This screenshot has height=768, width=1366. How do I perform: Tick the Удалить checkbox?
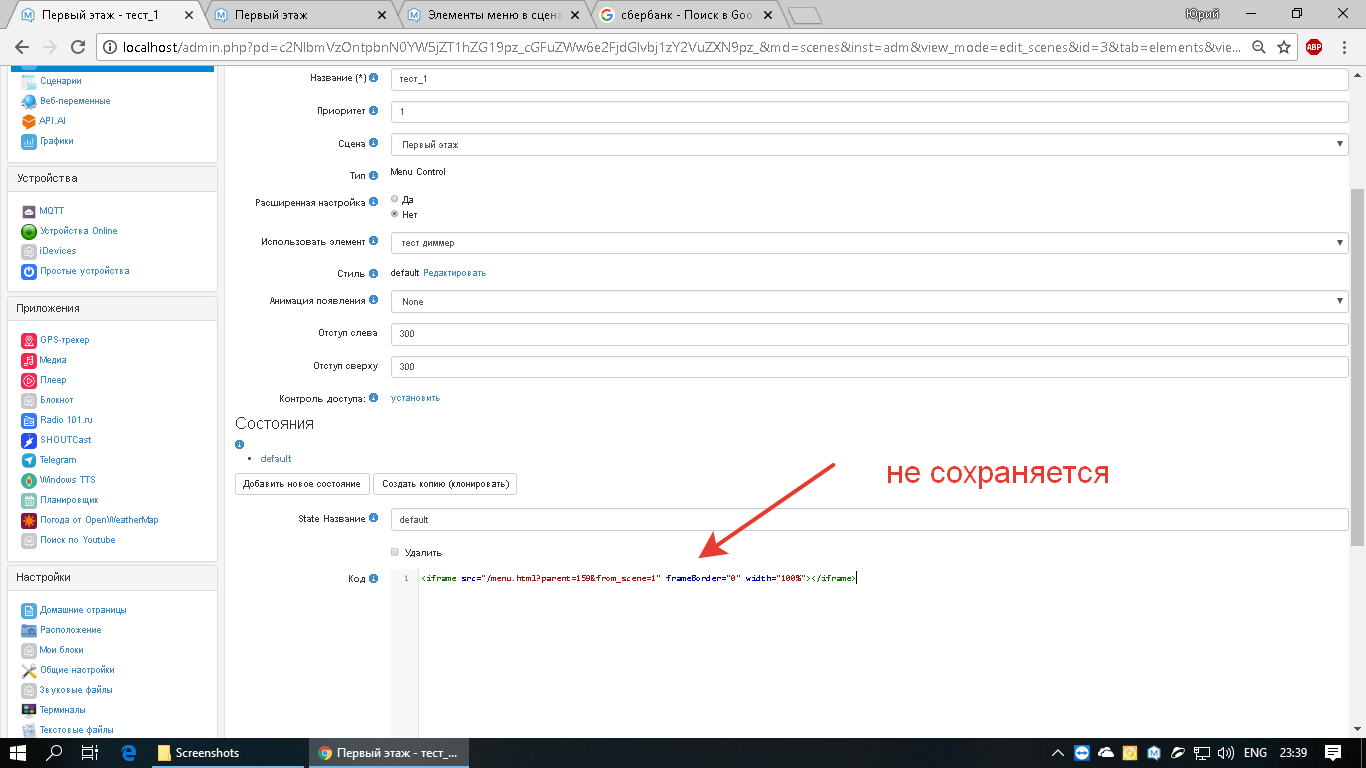click(395, 552)
